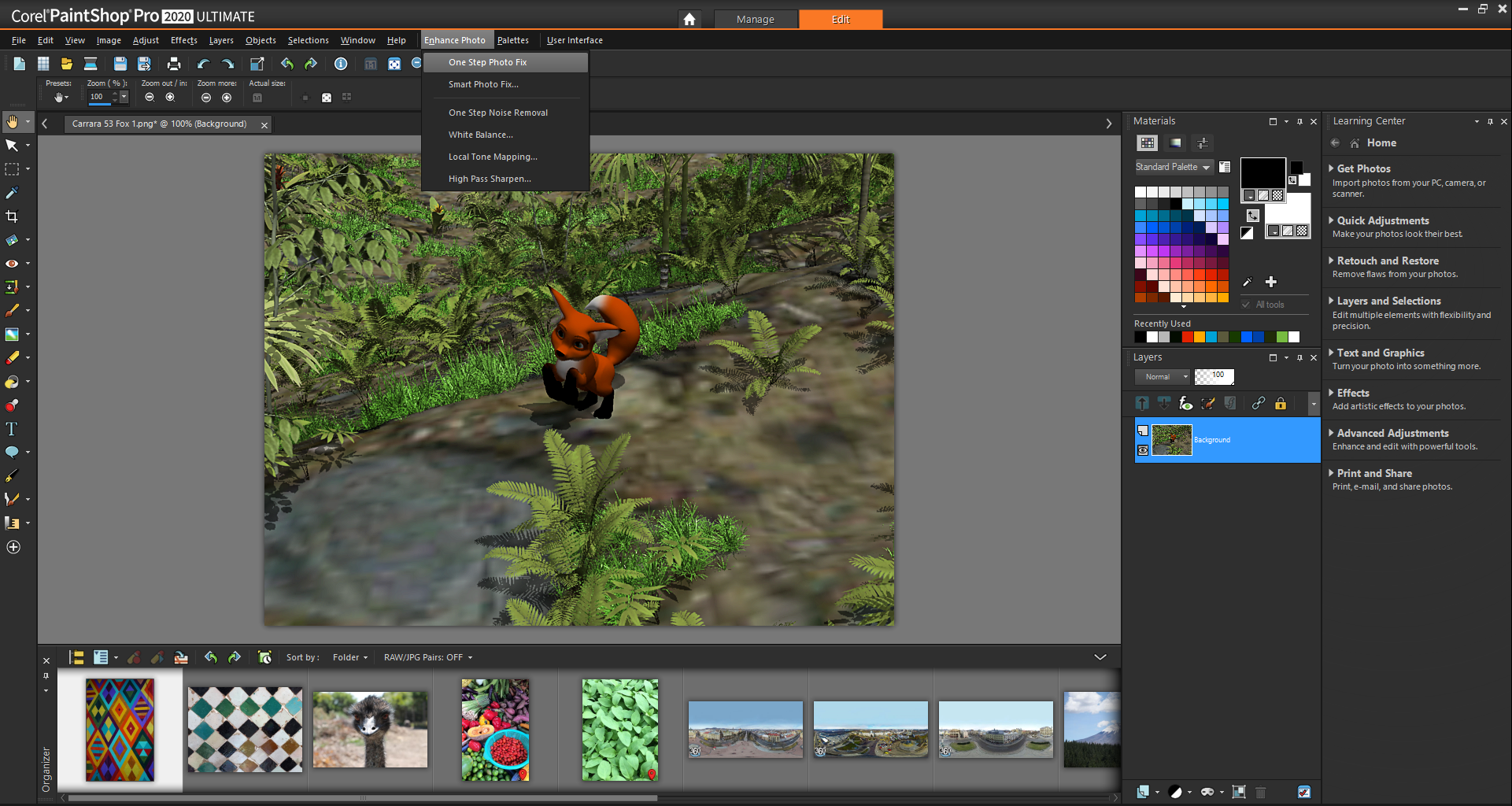Screen dimensions: 1512x806
Task: Select the Paint Brush tool
Action: (x=12, y=311)
